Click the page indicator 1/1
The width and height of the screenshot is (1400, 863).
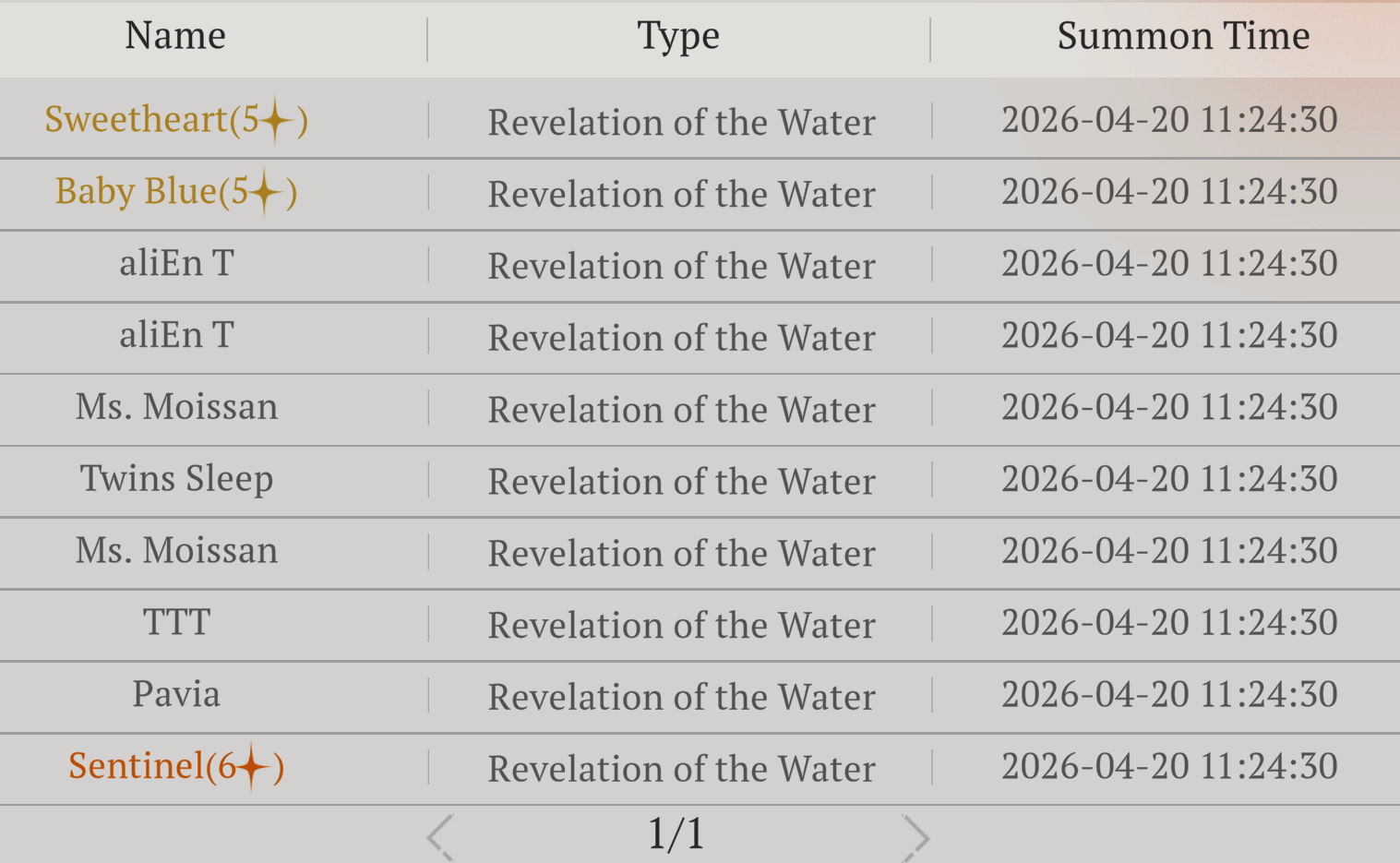676,834
